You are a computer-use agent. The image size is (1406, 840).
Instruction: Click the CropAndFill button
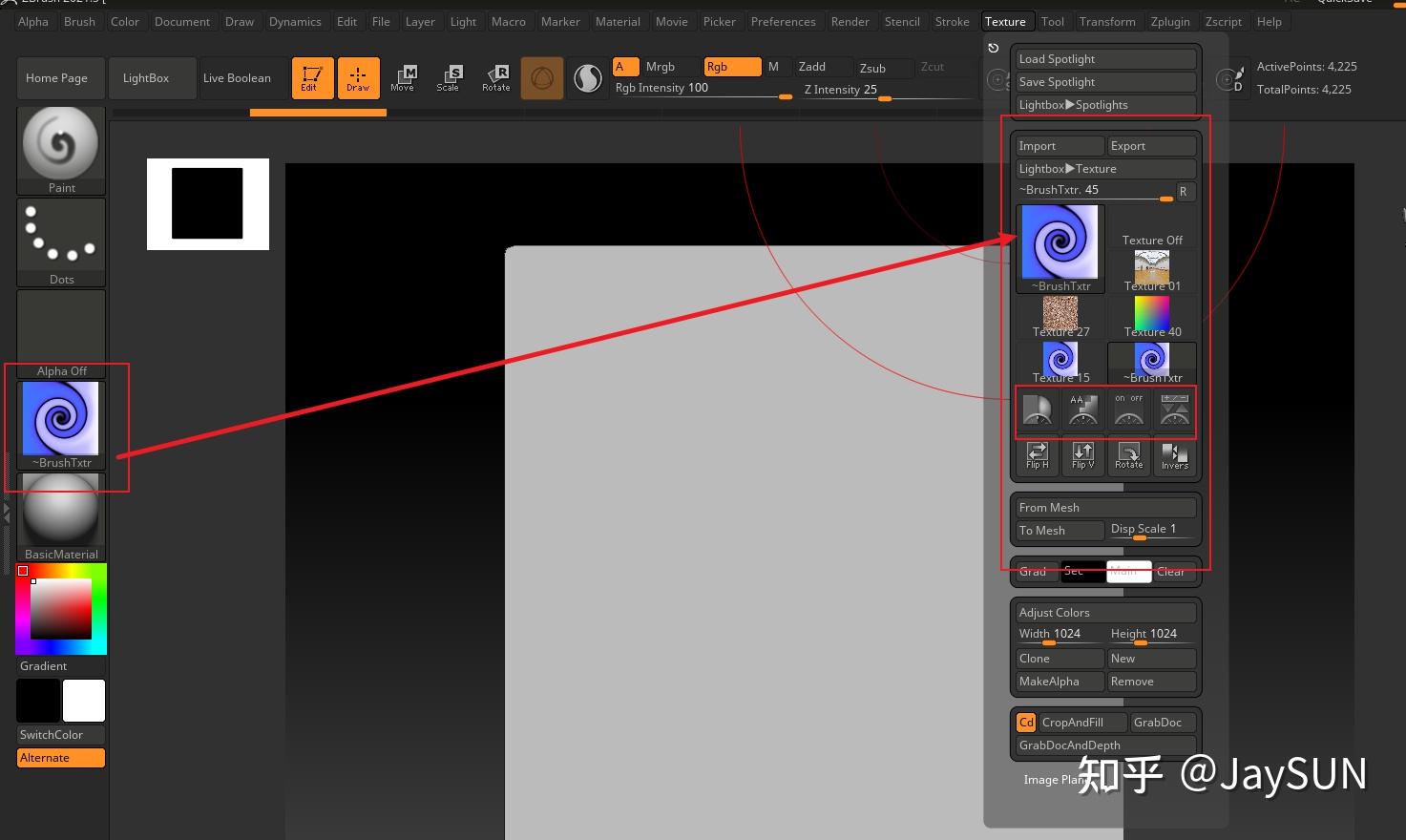click(x=1082, y=723)
